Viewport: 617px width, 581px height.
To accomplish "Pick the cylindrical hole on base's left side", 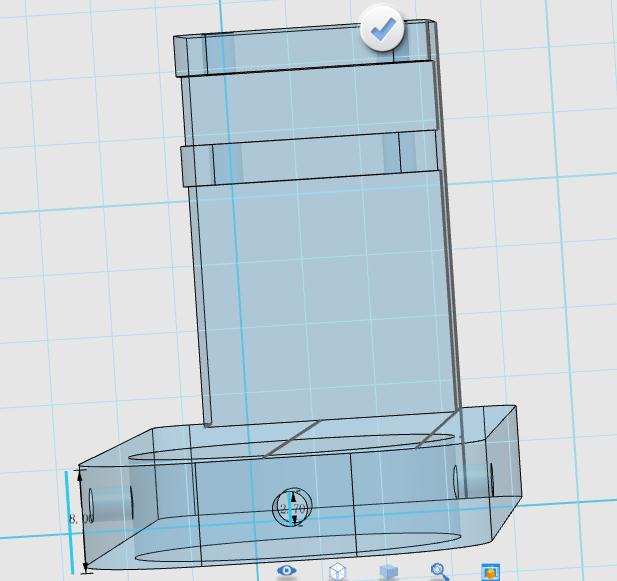I will point(110,501).
